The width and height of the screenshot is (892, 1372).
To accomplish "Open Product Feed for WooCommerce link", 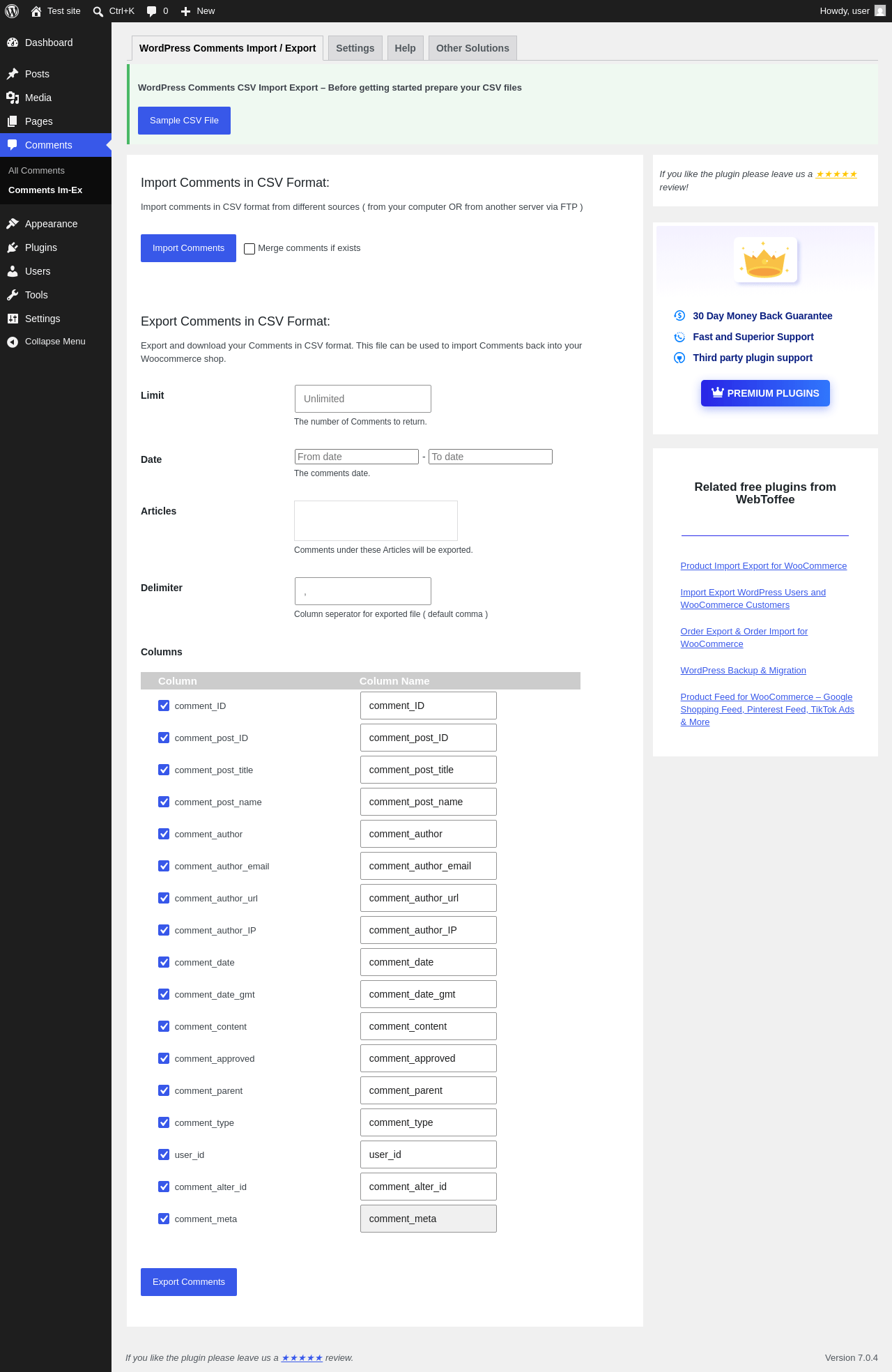I will [x=767, y=710].
